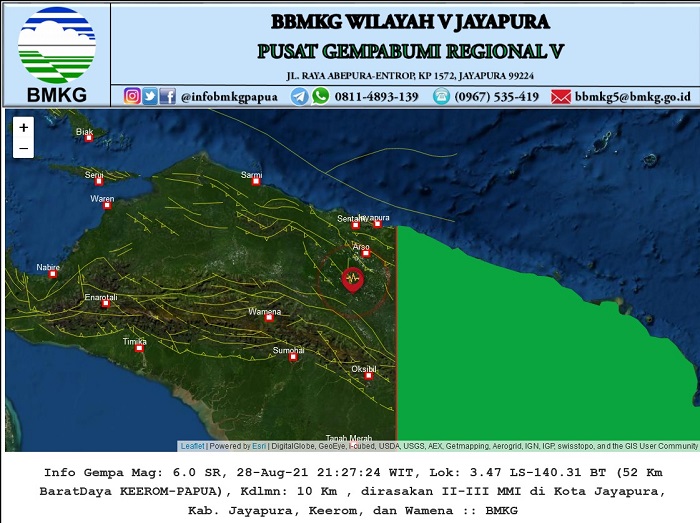Click the PUSAT GEMPABUMI REGIONAL V heading
Image resolution: width=700 pixels, height=523 pixels.
point(410,51)
